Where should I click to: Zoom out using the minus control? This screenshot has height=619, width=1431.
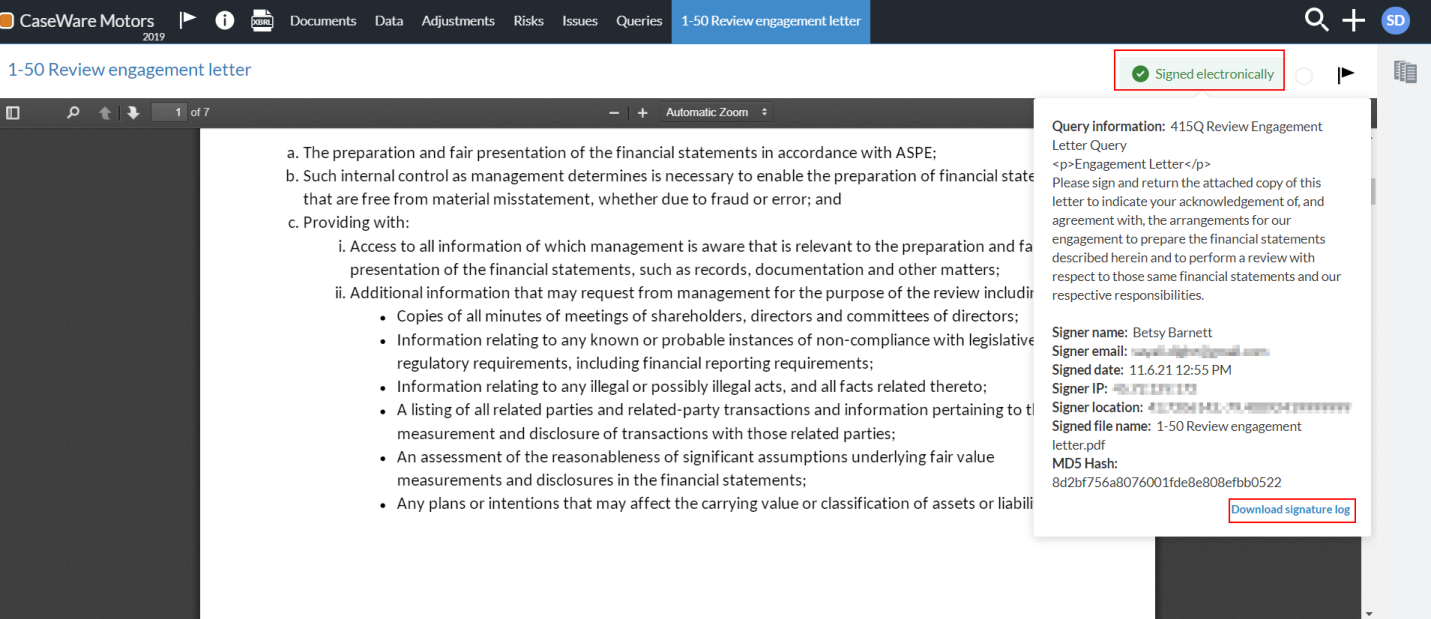tap(613, 112)
